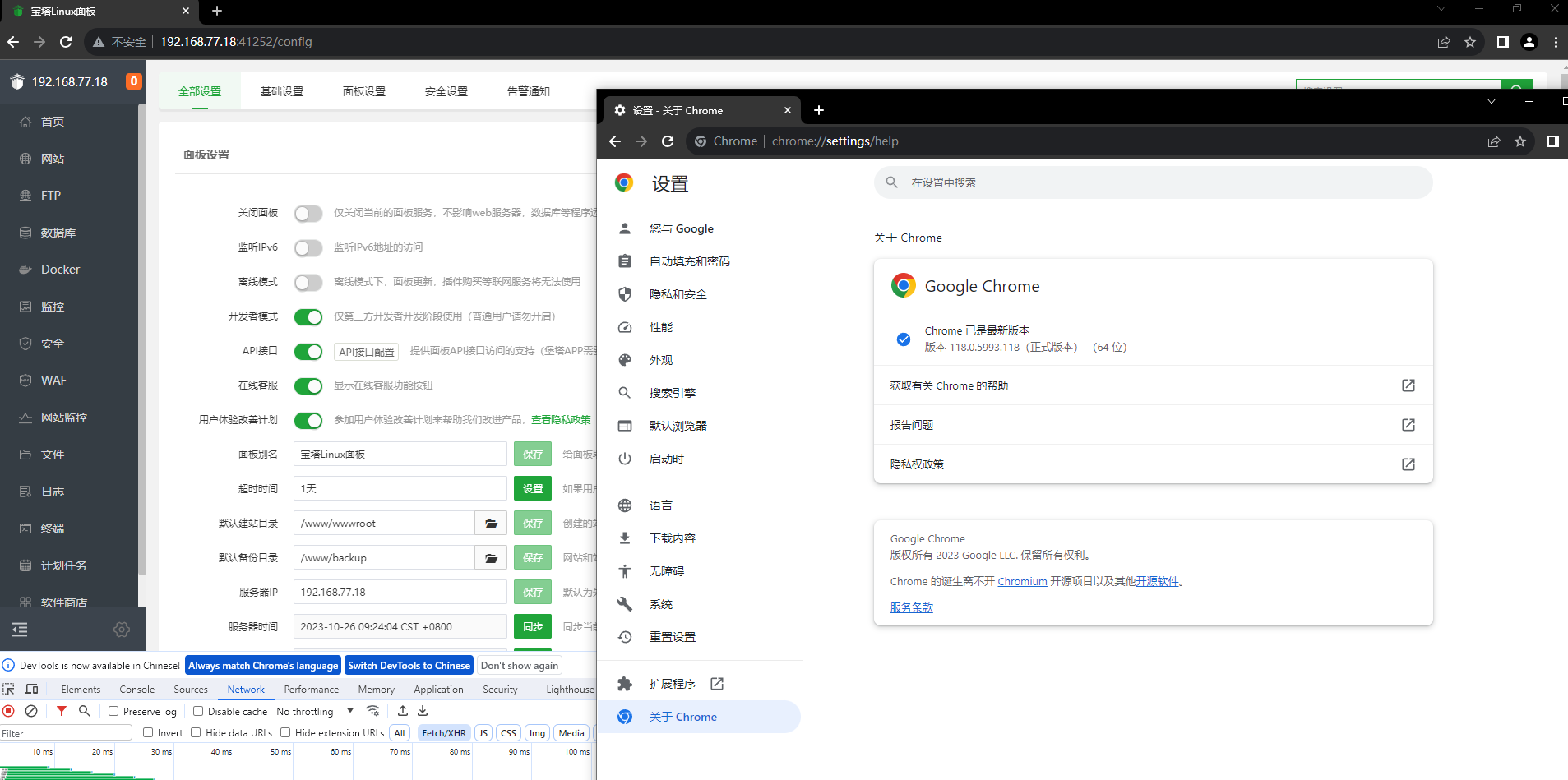The width and height of the screenshot is (1568, 780).
Task: Open the profile avatar in the panel browser window
Action: (1529, 42)
